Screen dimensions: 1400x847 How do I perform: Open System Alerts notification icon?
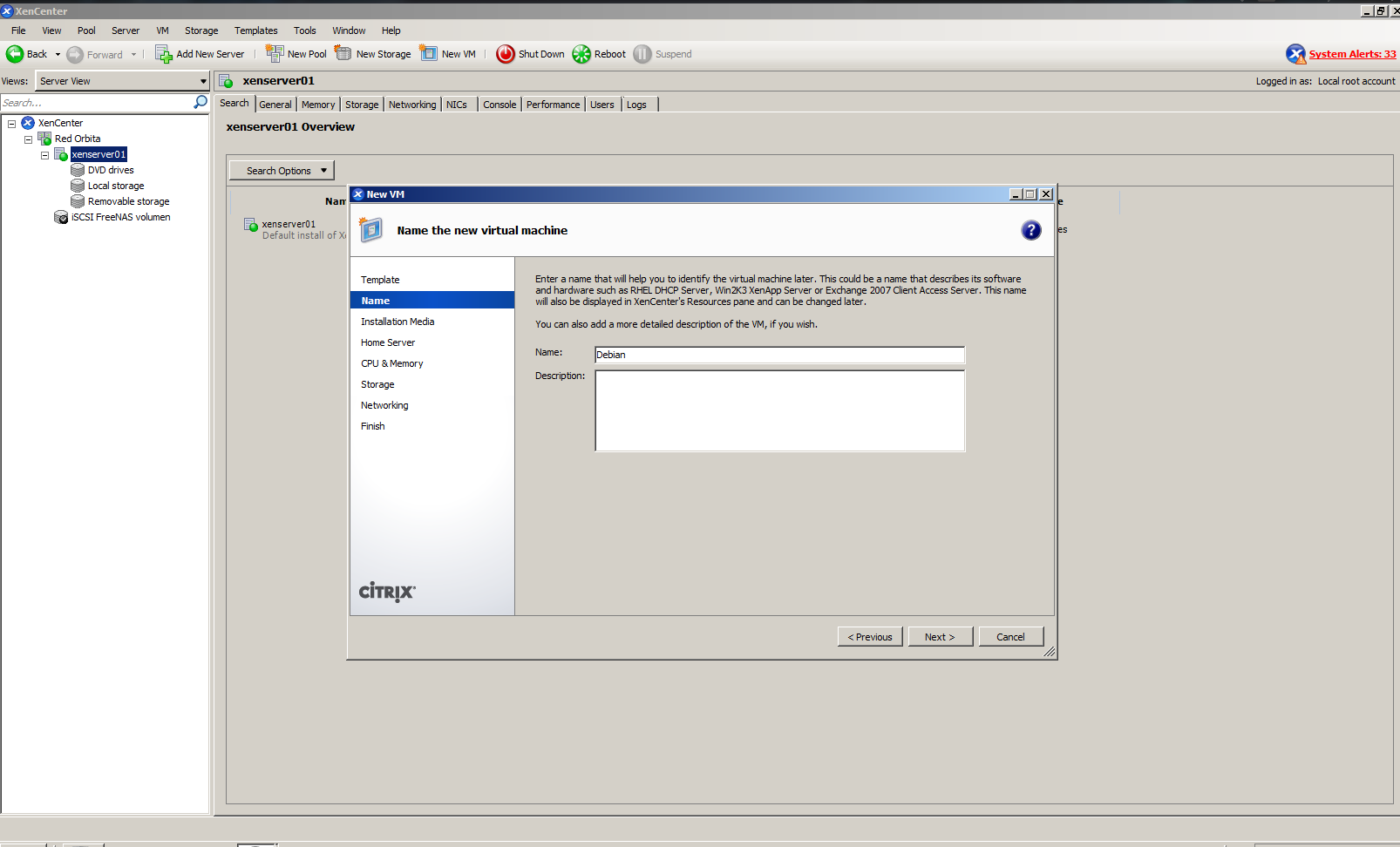click(1295, 54)
